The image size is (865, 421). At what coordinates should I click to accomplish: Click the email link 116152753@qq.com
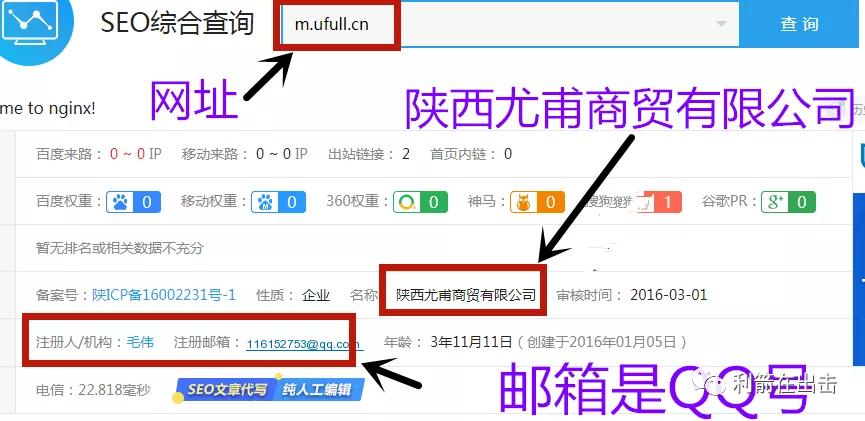[x=304, y=344]
